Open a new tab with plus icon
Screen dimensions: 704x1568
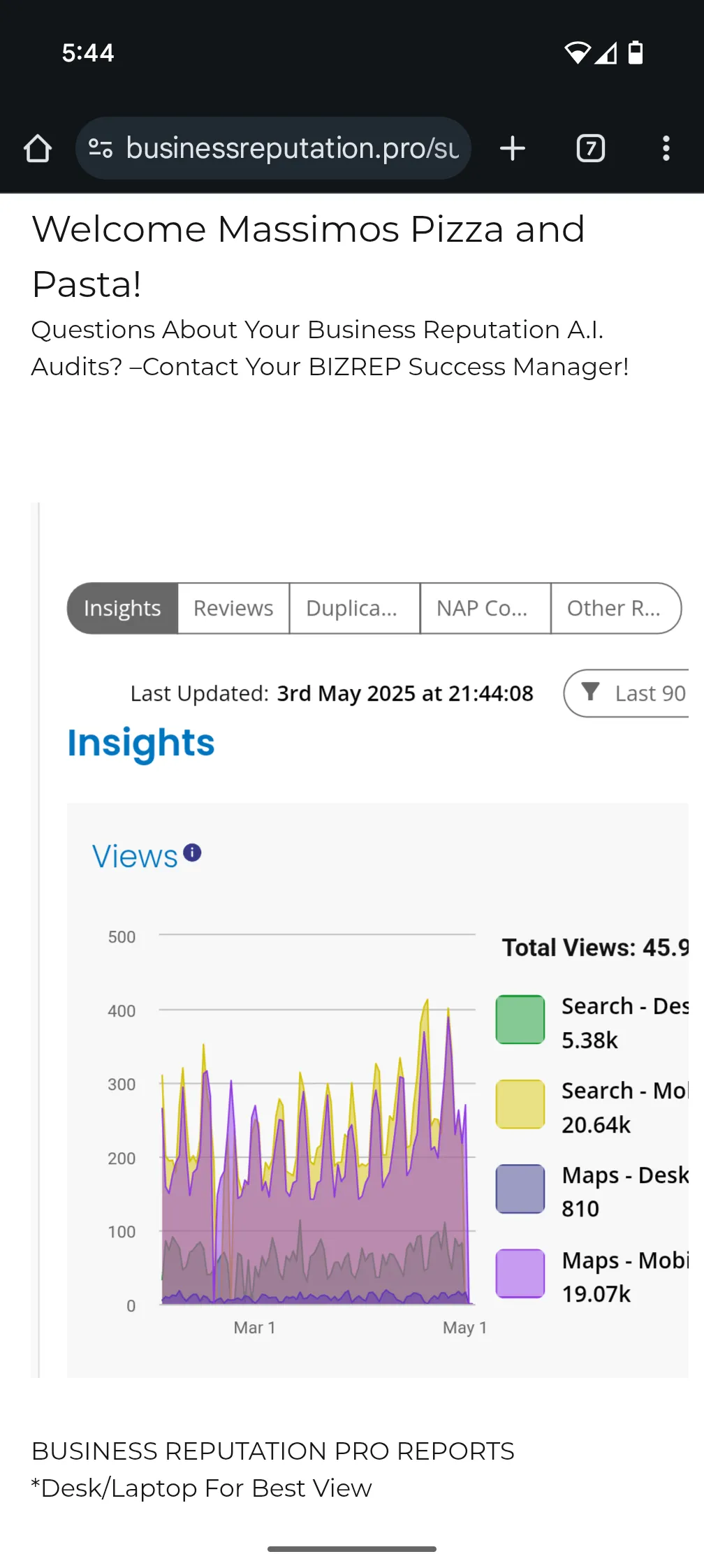pyautogui.click(x=513, y=148)
